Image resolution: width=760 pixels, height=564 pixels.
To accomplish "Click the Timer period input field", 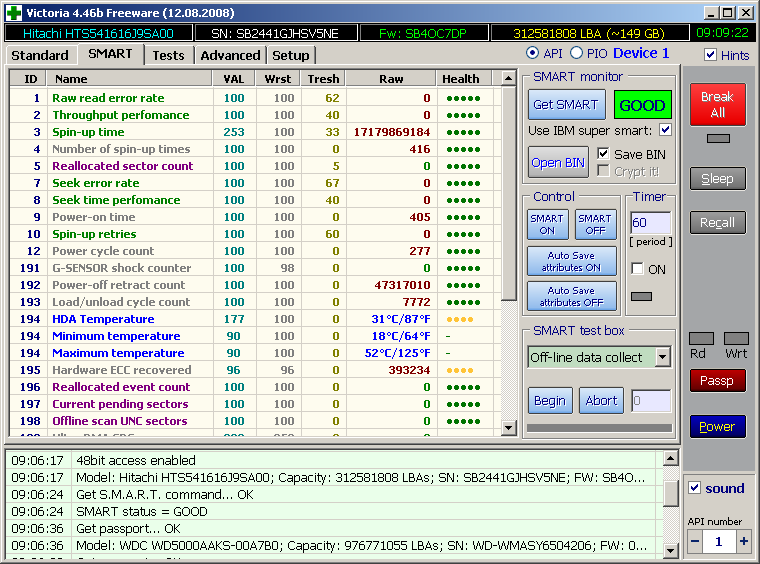I will pyautogui.click(x=650, y=222).
